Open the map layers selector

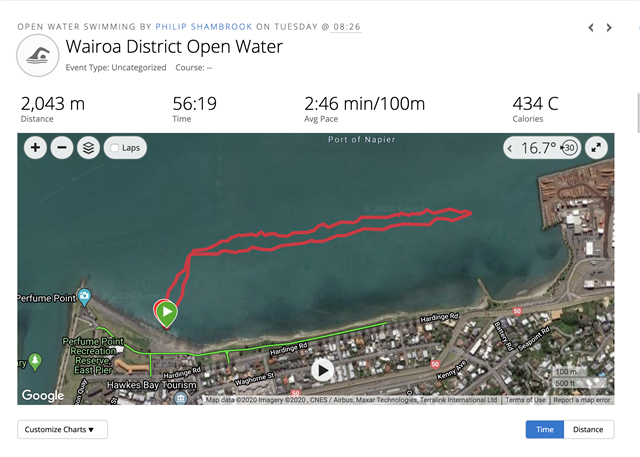tap(88, 148)
